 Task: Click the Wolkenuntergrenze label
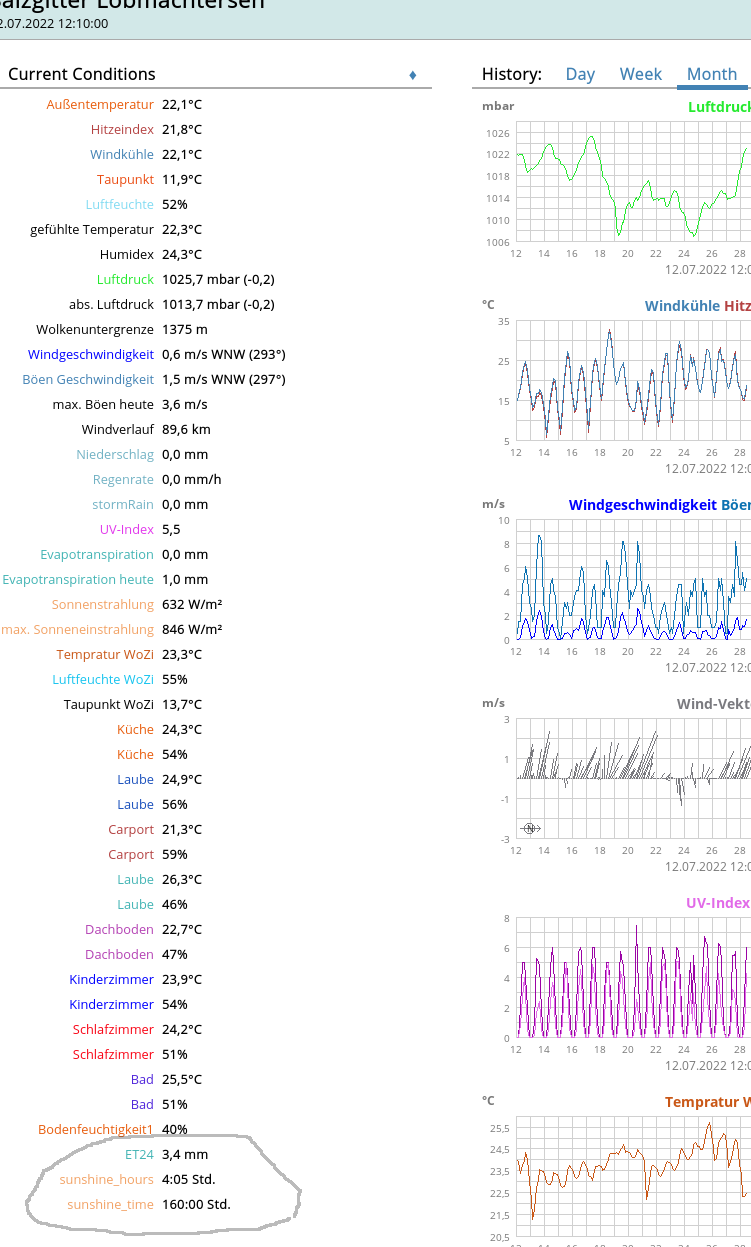95,329
